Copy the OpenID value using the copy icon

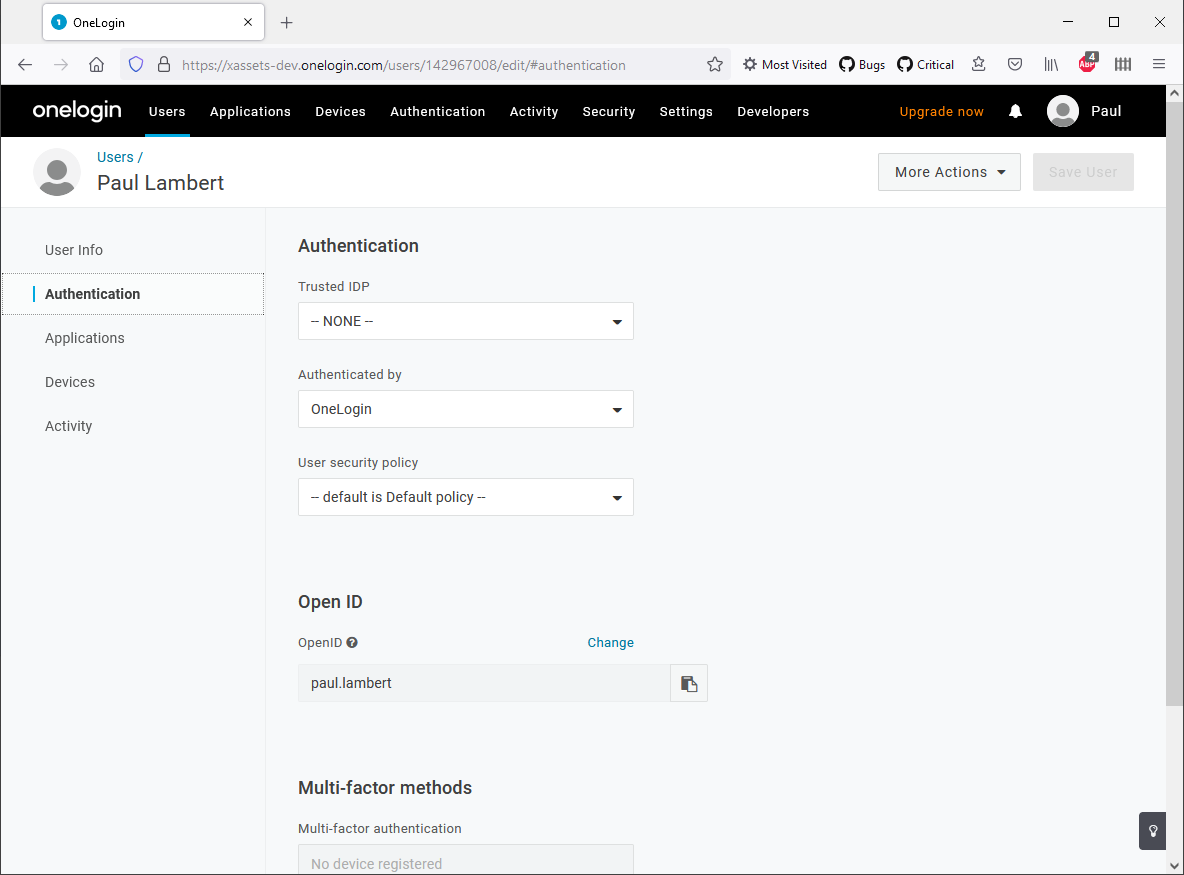(x=688, y=682)
